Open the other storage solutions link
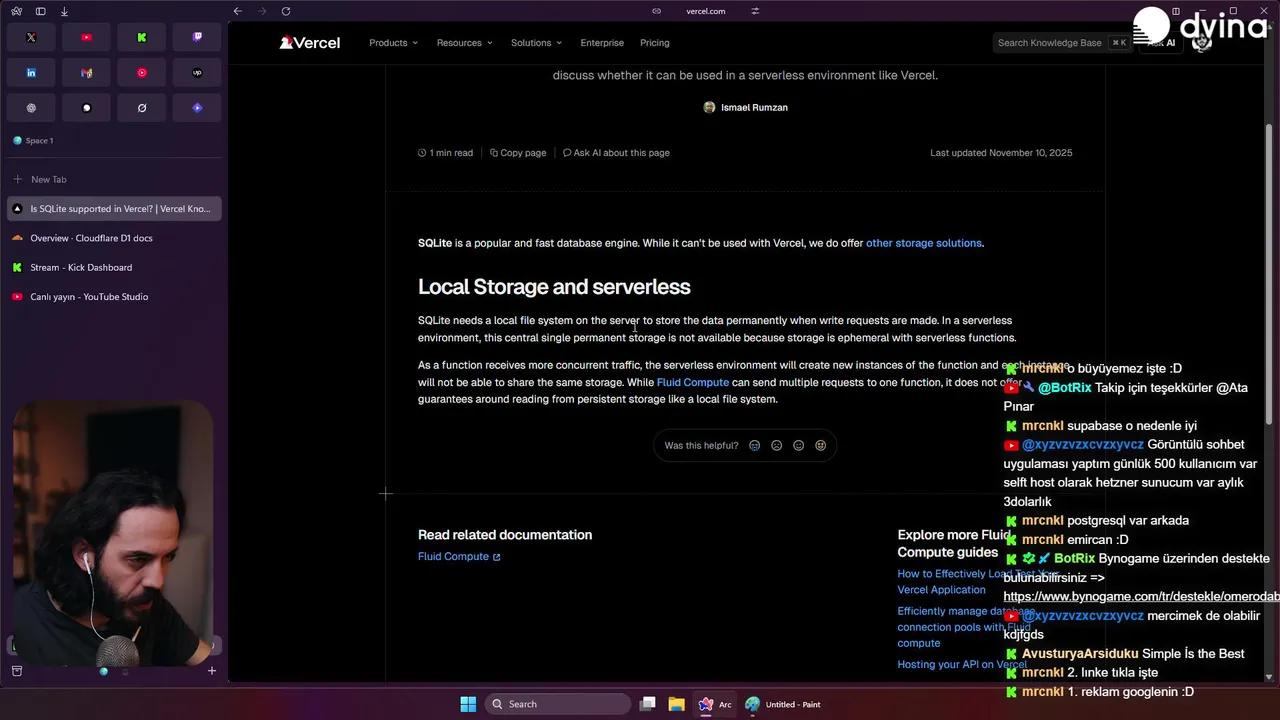The height and width of the screenshot is (720, 1280). tap(923, 243)
